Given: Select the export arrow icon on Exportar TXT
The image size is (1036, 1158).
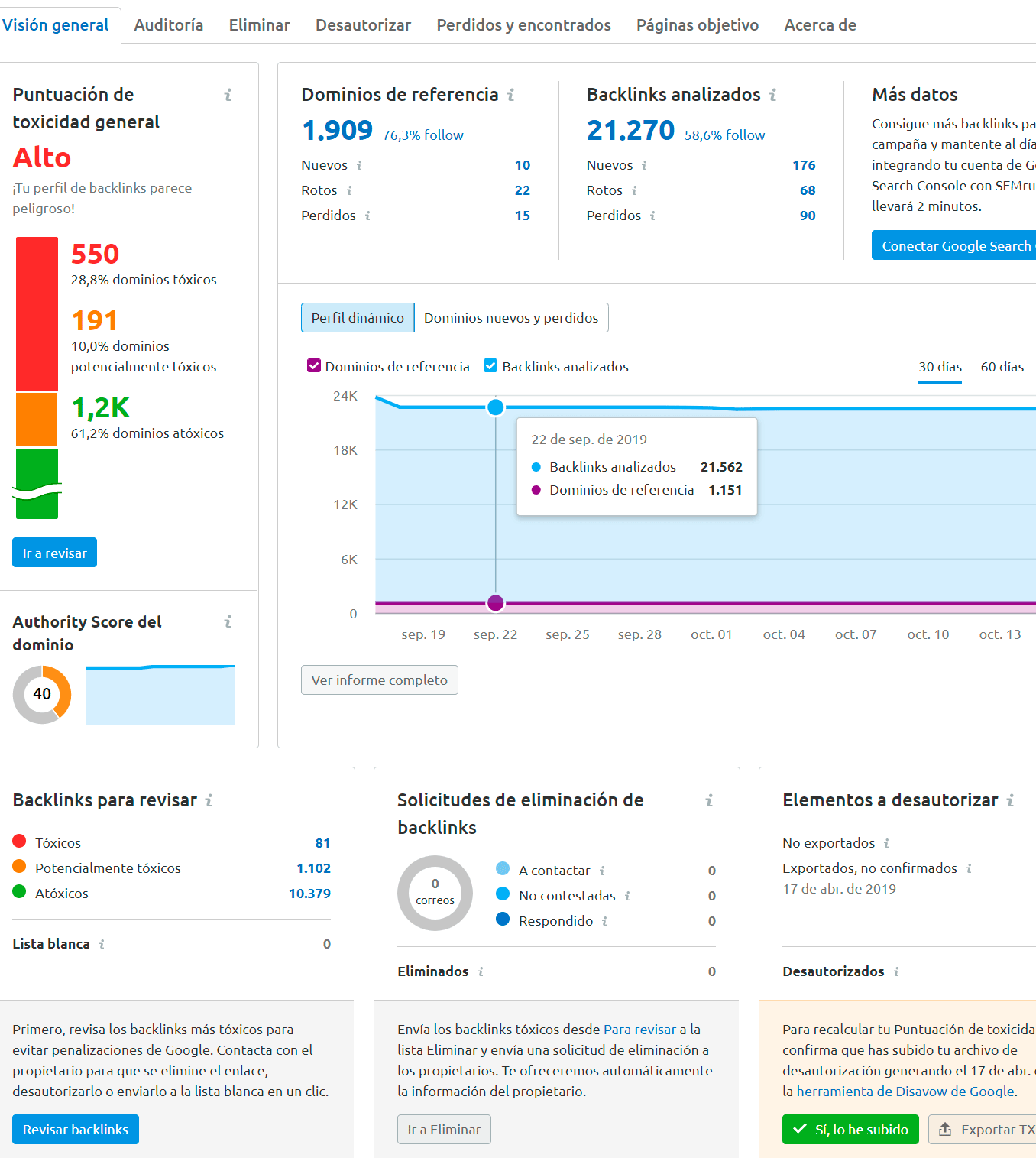Looking at the screenshot, I should pos(945,1129).
